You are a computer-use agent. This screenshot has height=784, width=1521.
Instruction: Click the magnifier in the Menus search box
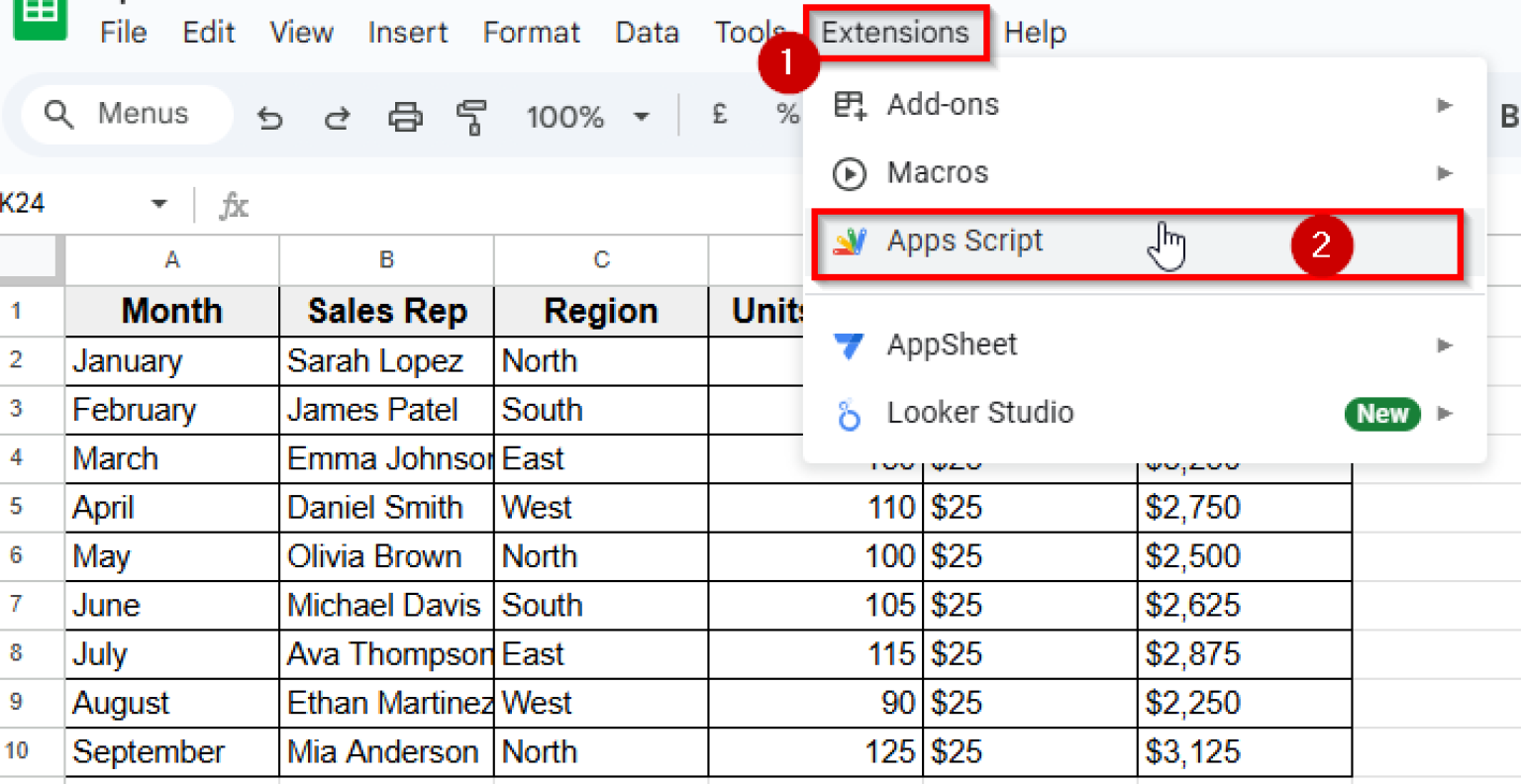[57, 114]
